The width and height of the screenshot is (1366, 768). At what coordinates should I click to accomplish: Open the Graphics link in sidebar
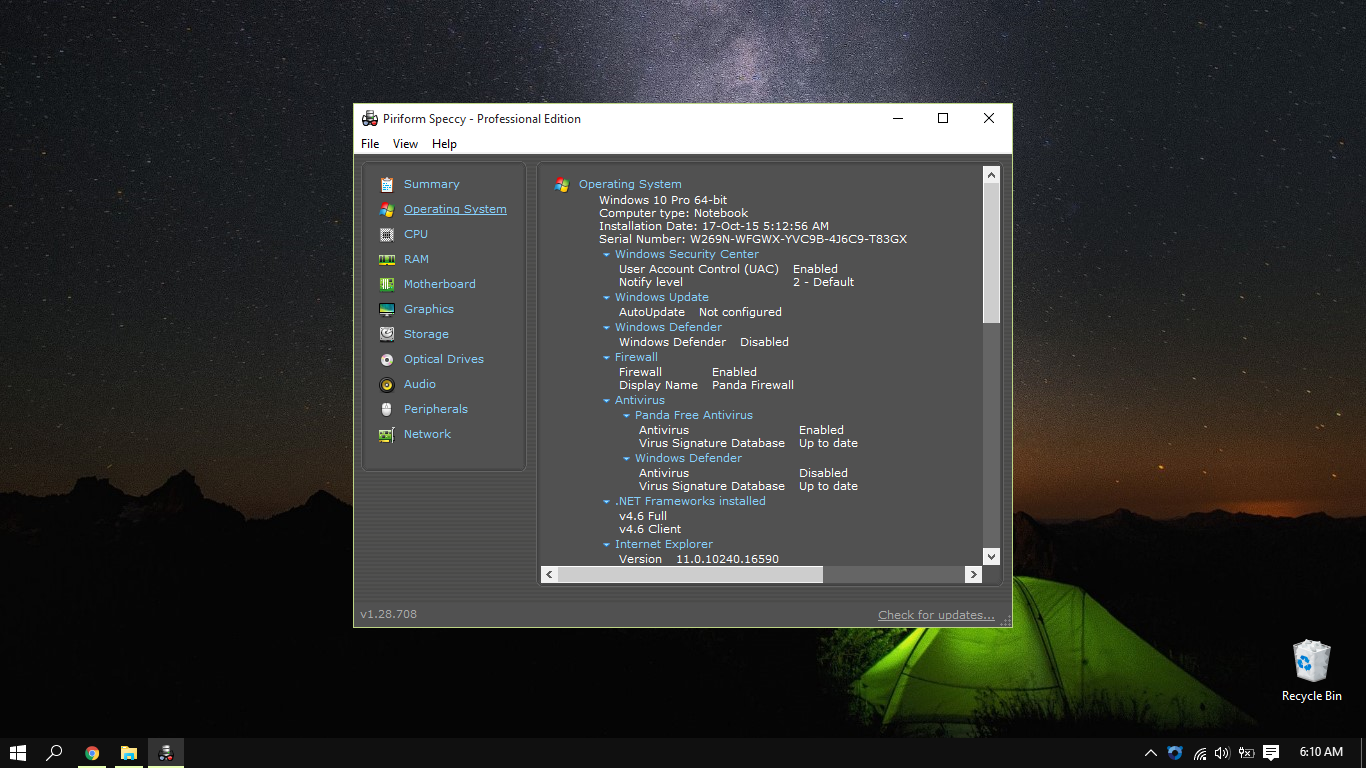coord(429,309)
